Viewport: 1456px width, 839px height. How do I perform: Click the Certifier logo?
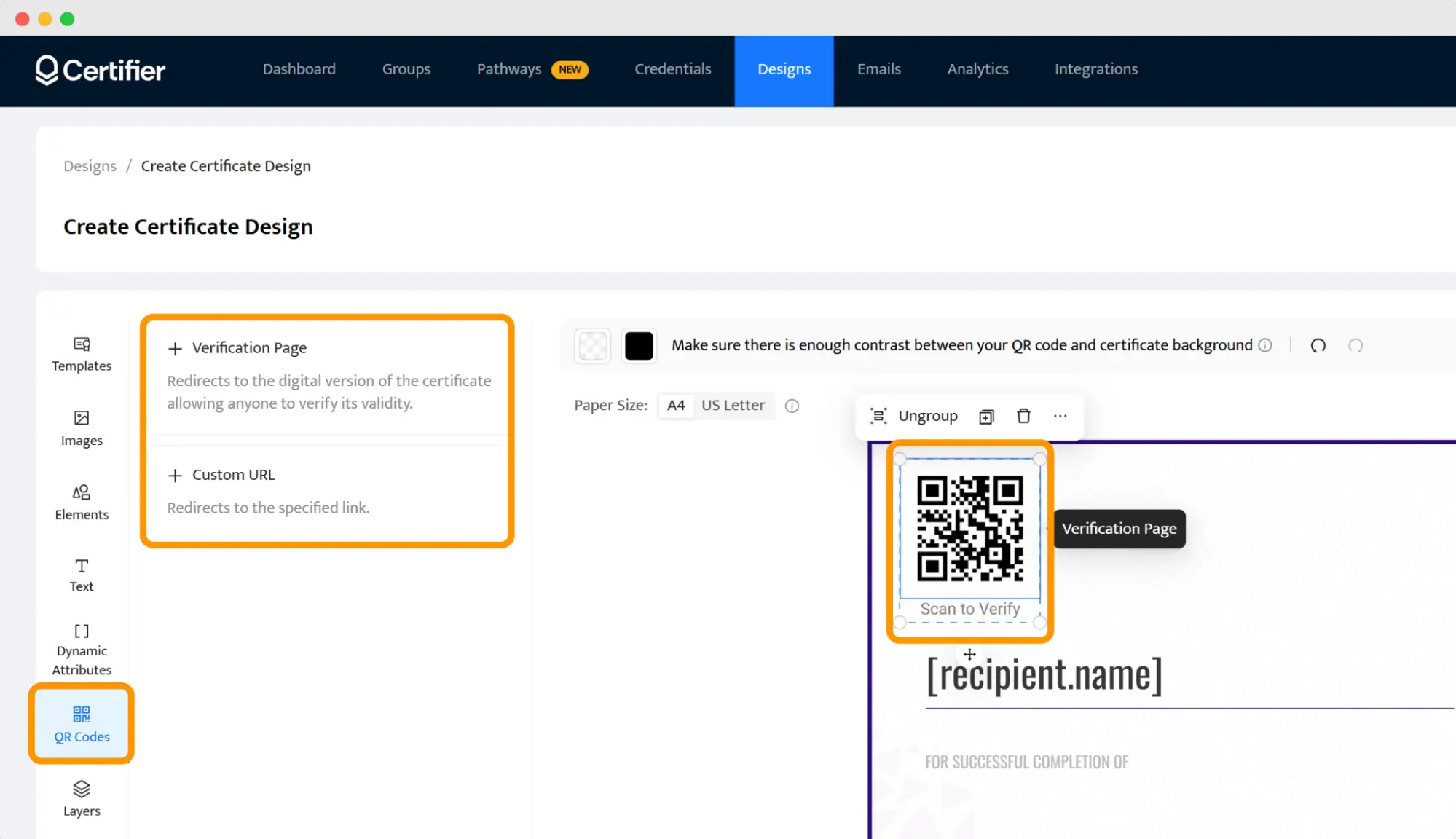point(101,70)
